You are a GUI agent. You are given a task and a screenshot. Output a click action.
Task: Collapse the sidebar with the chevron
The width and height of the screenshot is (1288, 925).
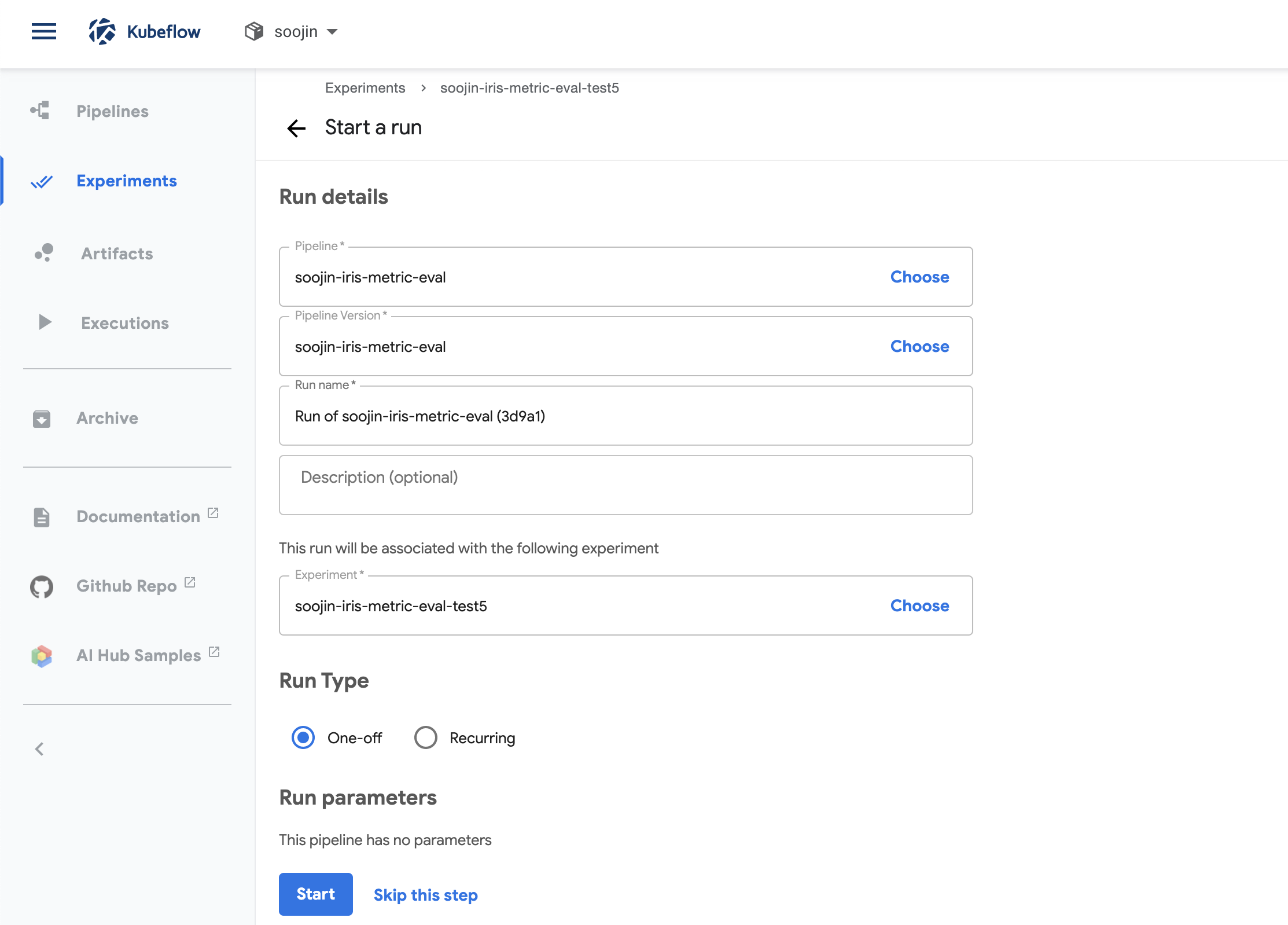coord(39,749)
